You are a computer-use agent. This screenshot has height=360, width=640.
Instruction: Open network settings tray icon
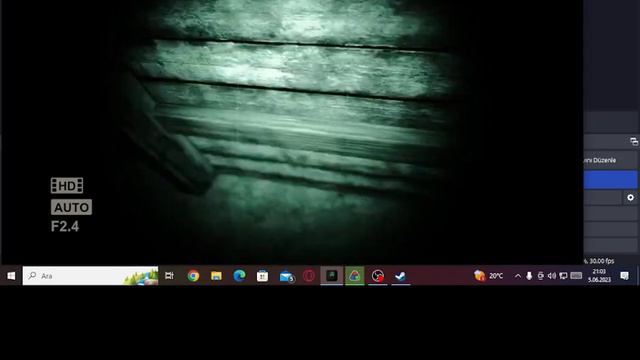pos(563,276)
